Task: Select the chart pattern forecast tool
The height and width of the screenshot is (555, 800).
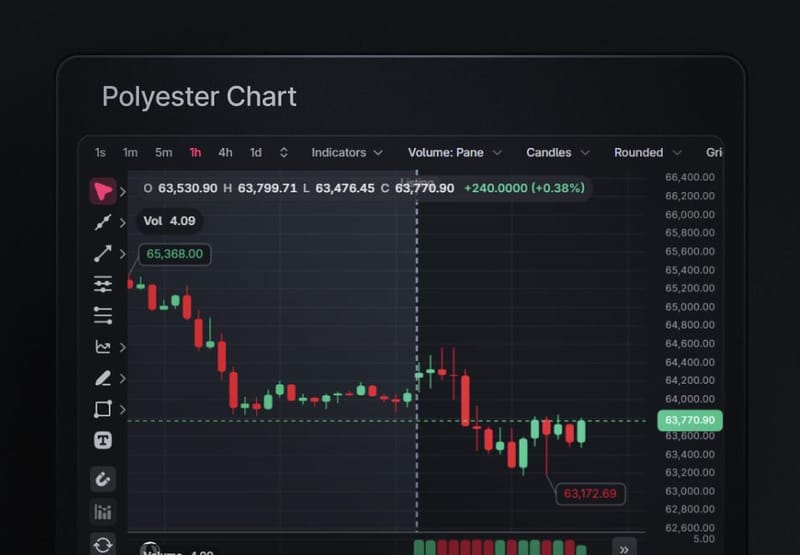Action: [103, 347]
